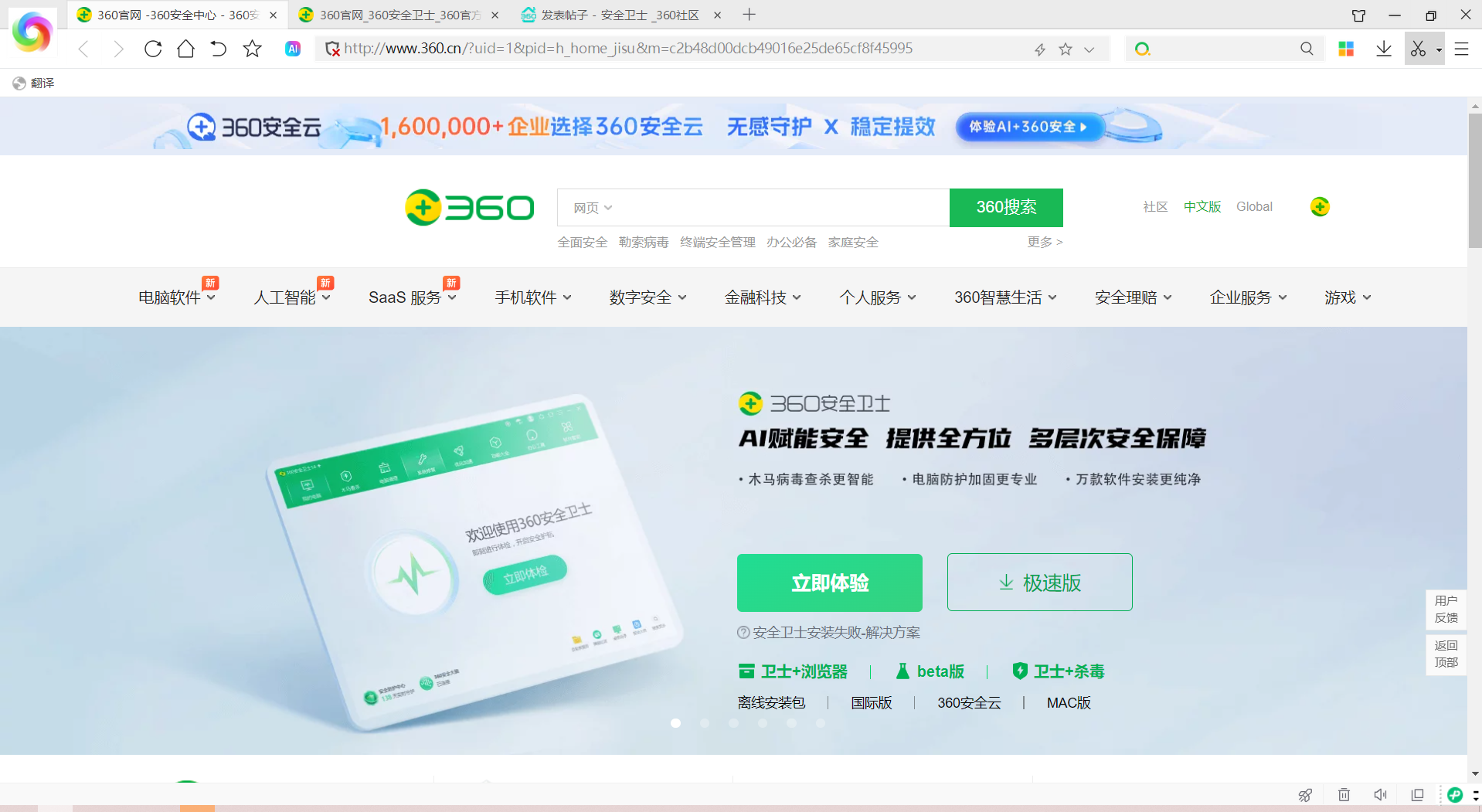
Task: Expand the 安全理赔 menu
Action: pos(1133,297)
